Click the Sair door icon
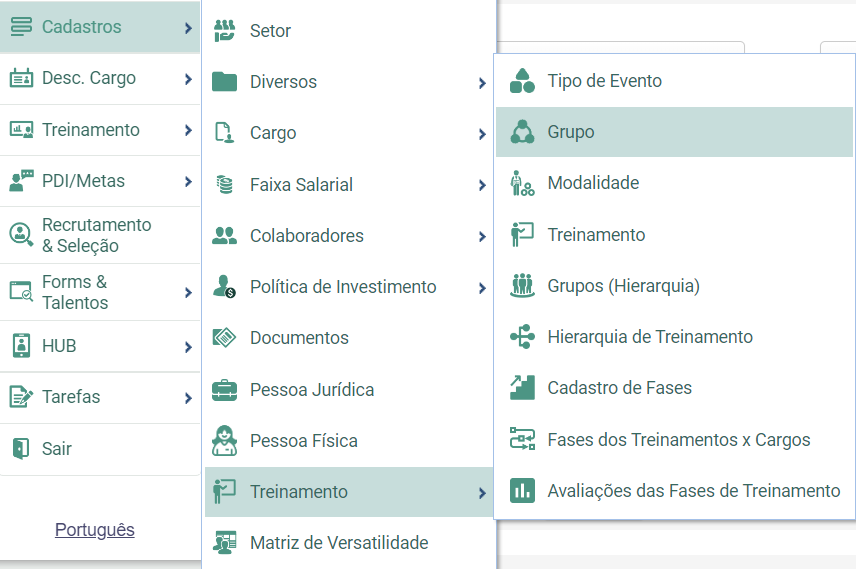 pyautogui.click(x=21, y=448)
